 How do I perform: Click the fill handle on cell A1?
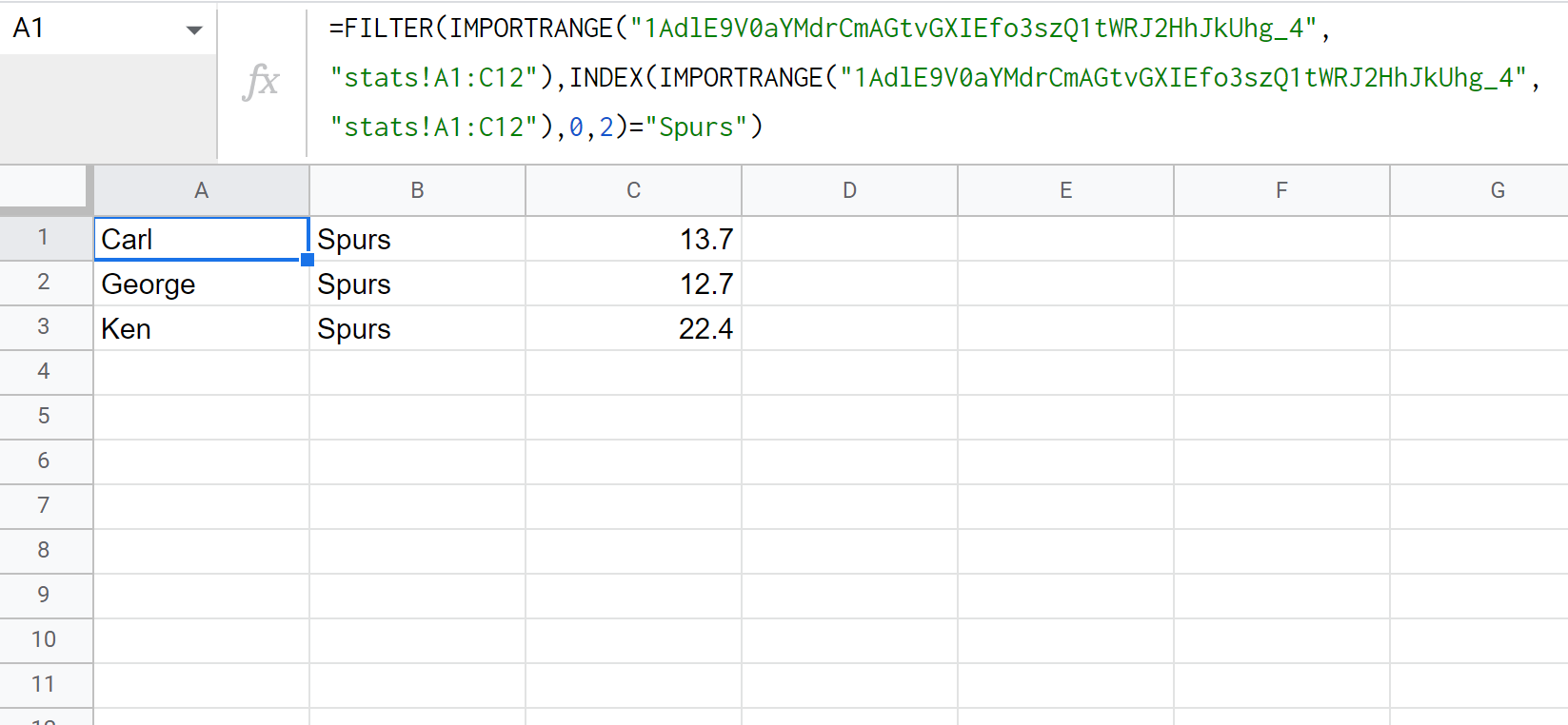pyautogui.click(x=308, y=260)
